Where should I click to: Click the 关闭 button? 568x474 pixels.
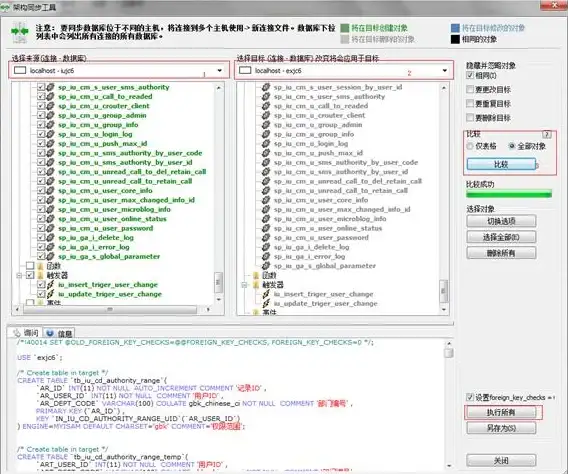click(x=501, y=461)
